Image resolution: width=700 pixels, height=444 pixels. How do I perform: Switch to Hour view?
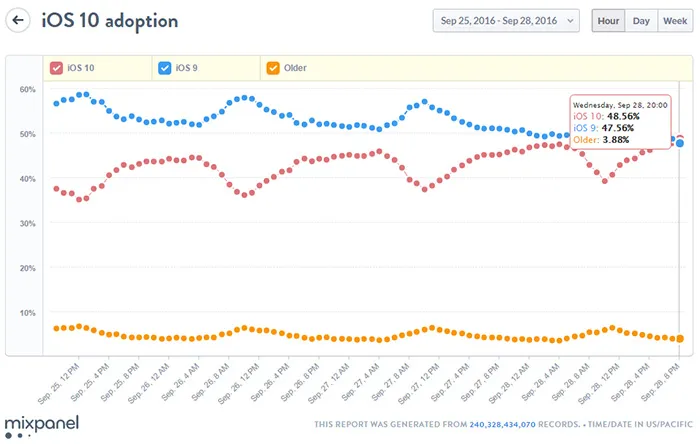click(x=607, y=20)
